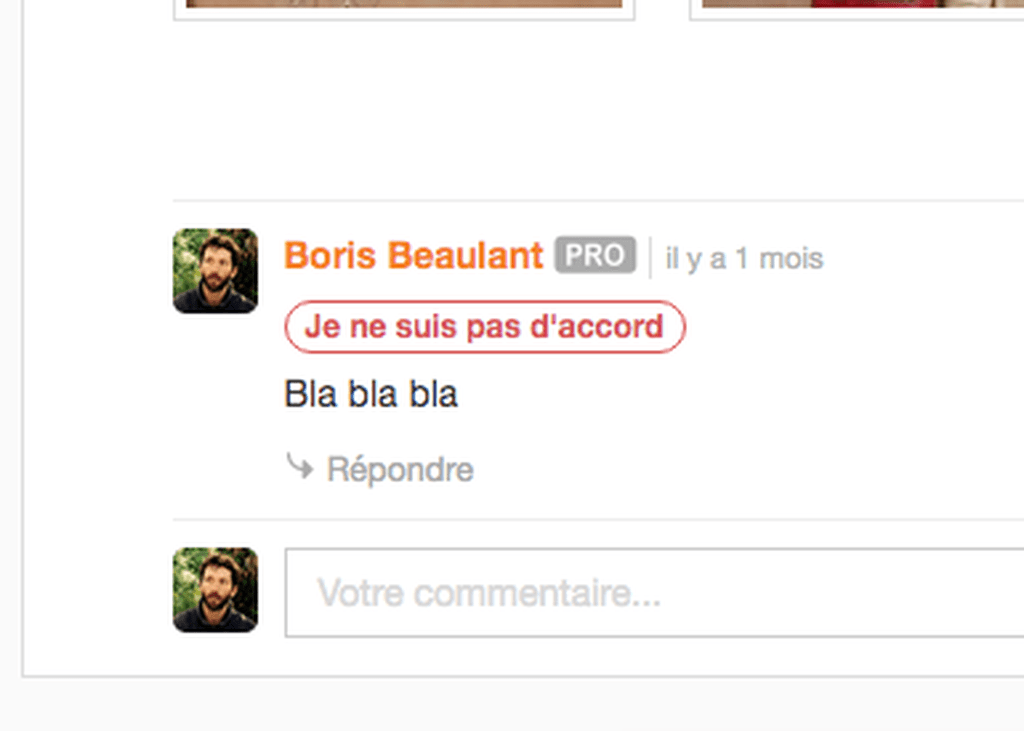Click the word 'Beaulant' in author name
The height and width of the screenshot is (731, 1024).
pos(466,255)
